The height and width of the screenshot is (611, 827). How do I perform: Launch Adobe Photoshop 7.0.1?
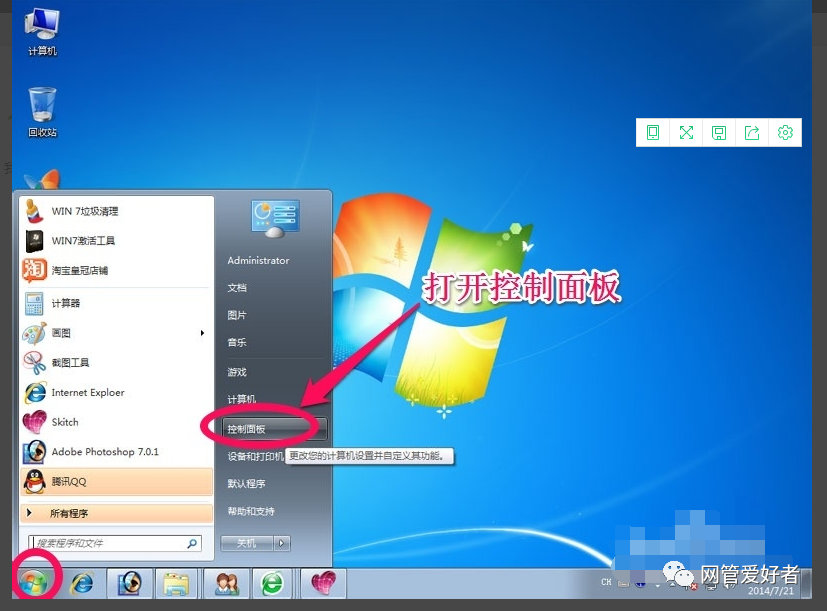(x=116, y=452)
